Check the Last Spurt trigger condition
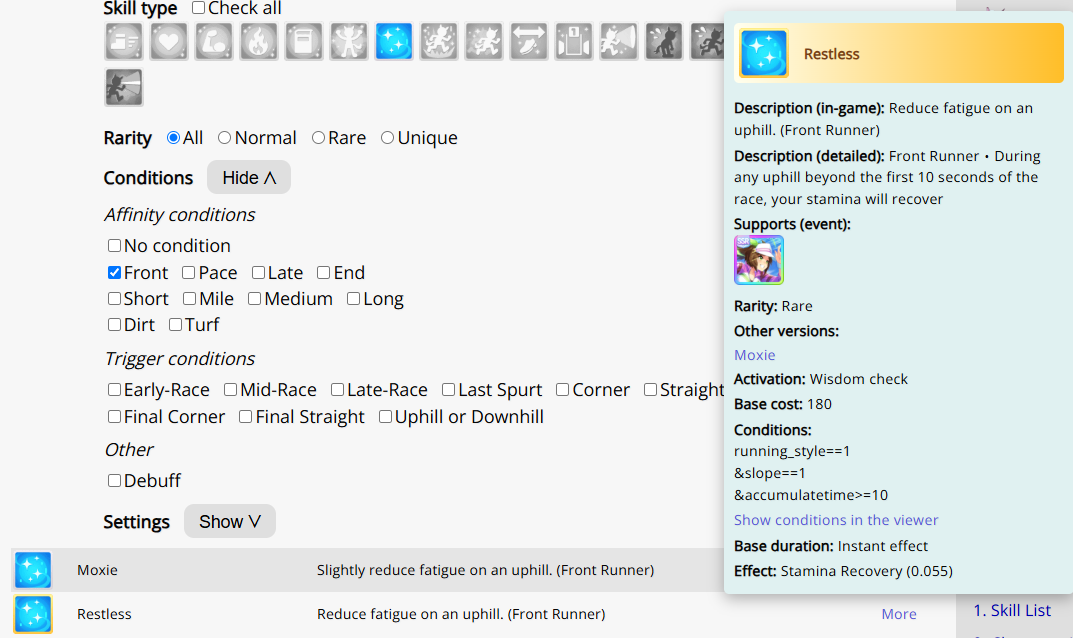Image resolution: width=1073 pixels, height=638 pixels. coord(448,390)
